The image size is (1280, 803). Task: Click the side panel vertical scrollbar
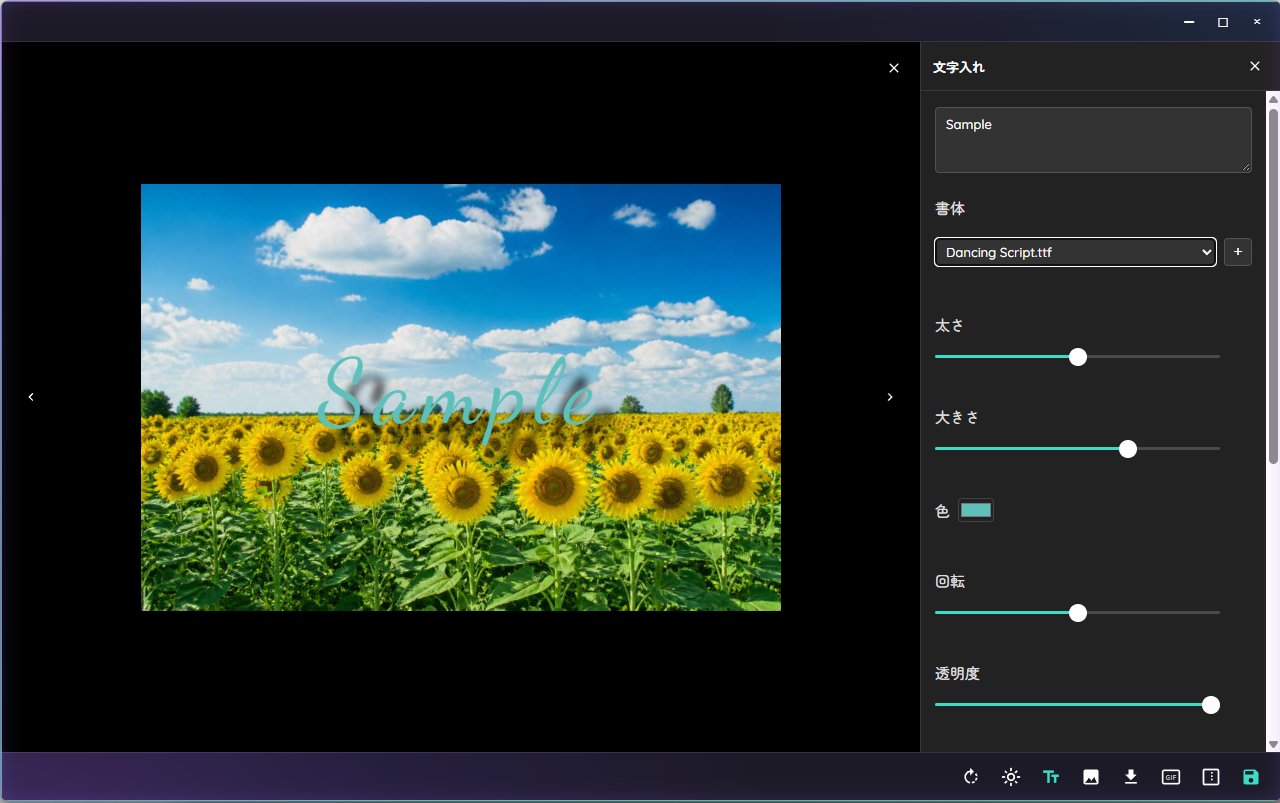click(1273, 284)
